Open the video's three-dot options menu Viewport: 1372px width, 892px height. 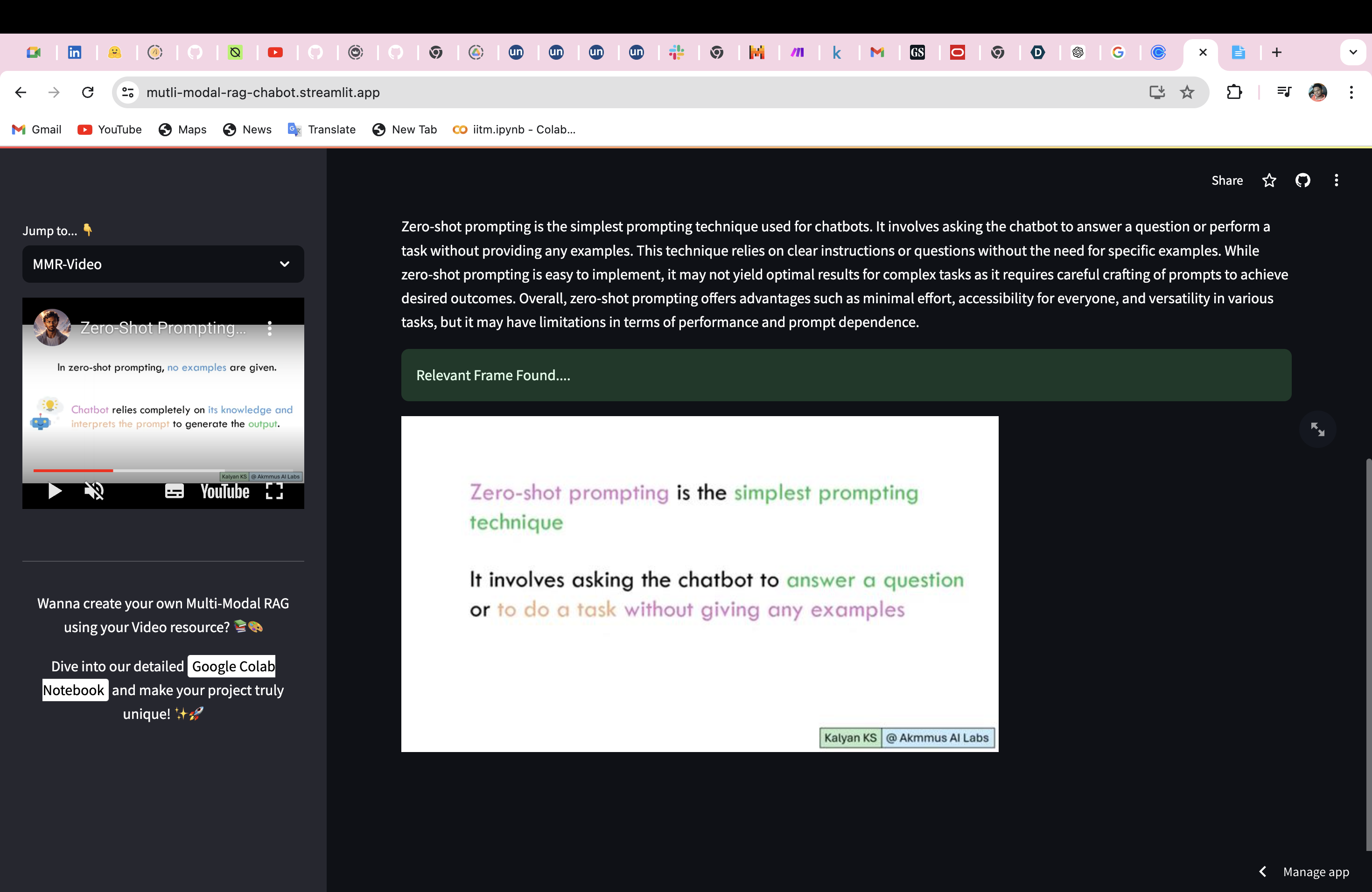click(270, 328)
